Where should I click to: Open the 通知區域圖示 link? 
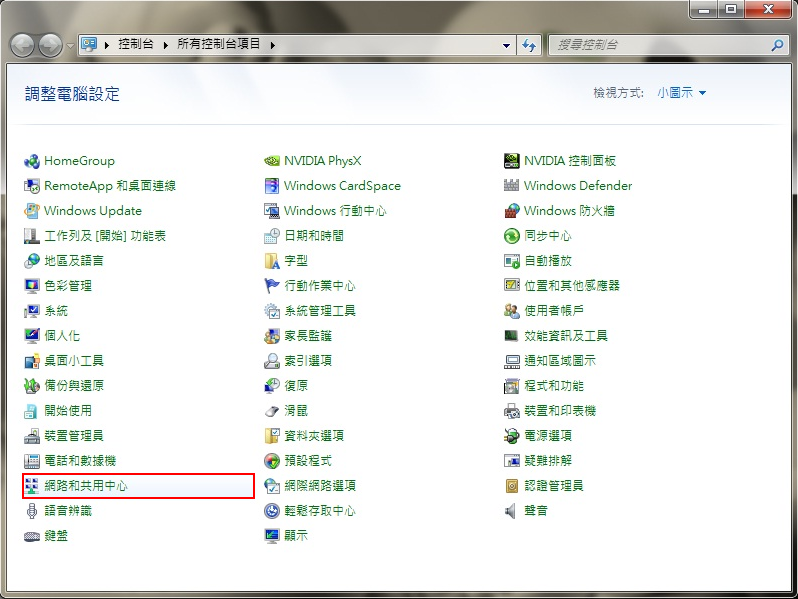click(x=560, y=361)
